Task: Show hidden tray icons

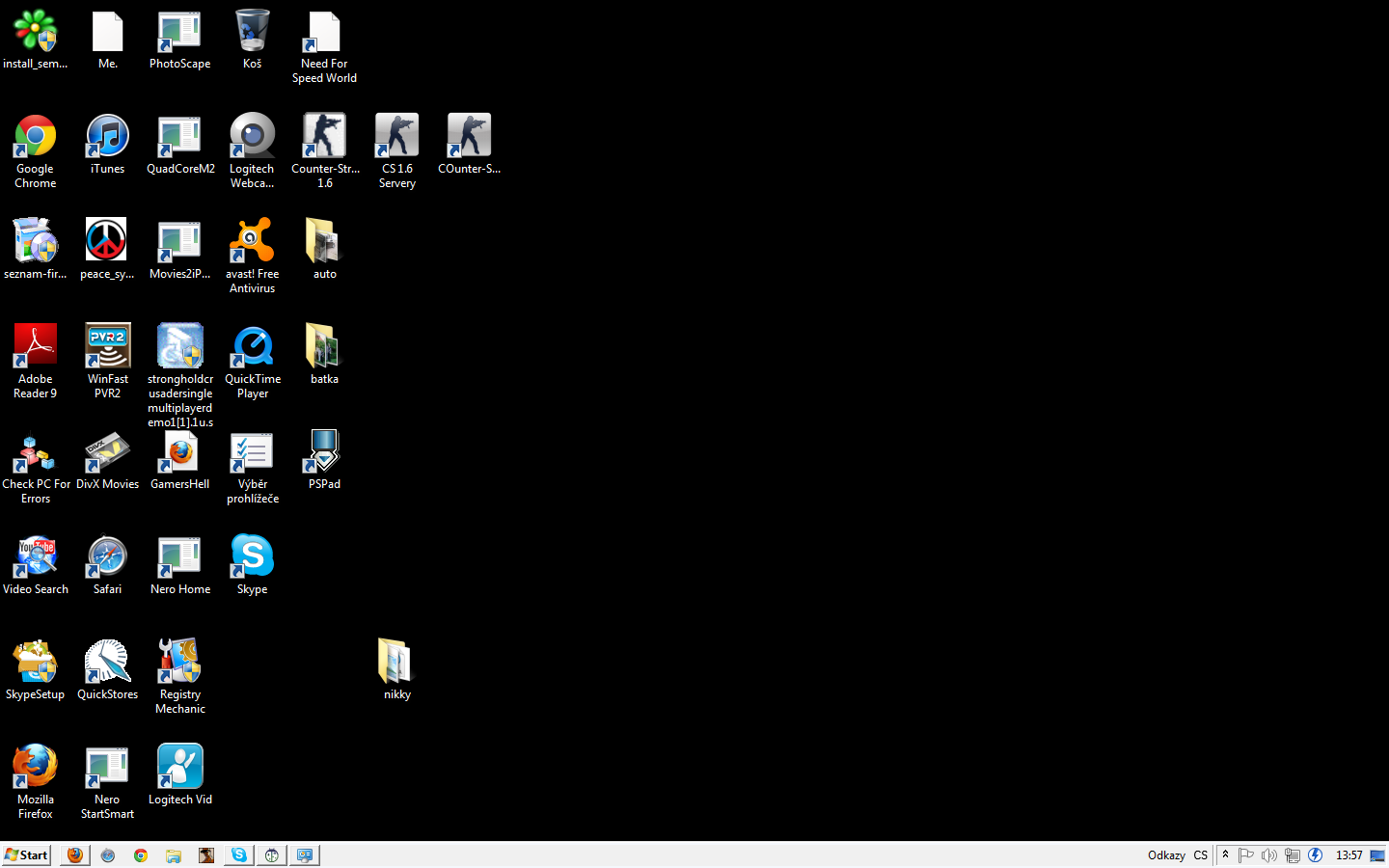Action: point(1225,854)
